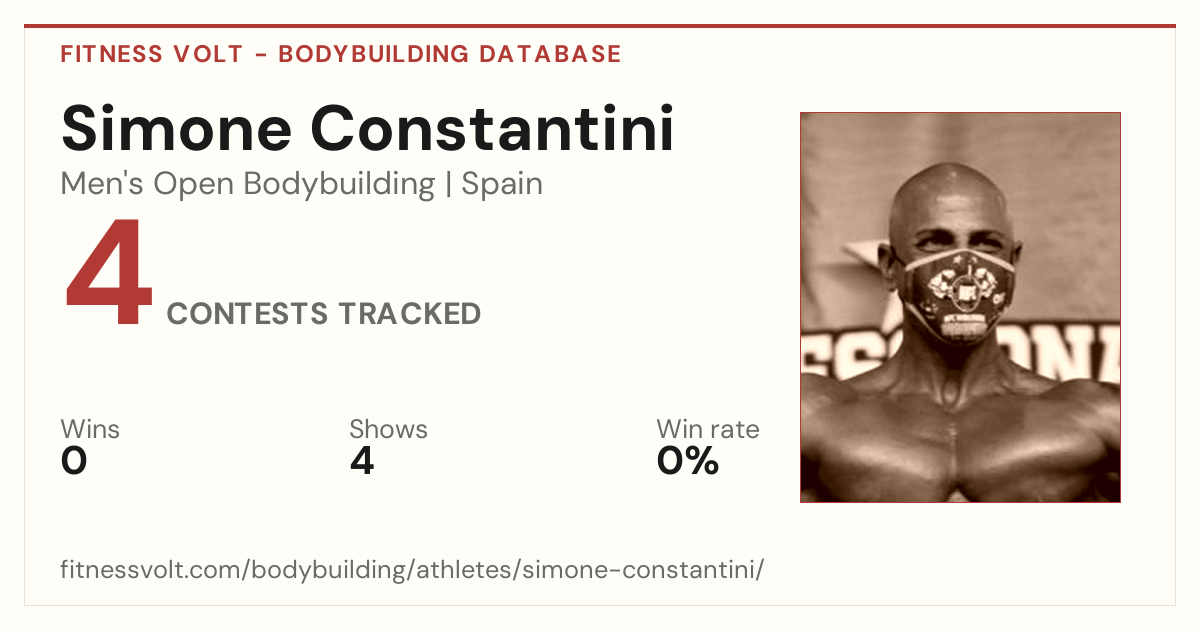Image resolution: width=1200 pixels, height=630 pixels.
Task: Click the Wins value of 0
Action: (74, 461)
